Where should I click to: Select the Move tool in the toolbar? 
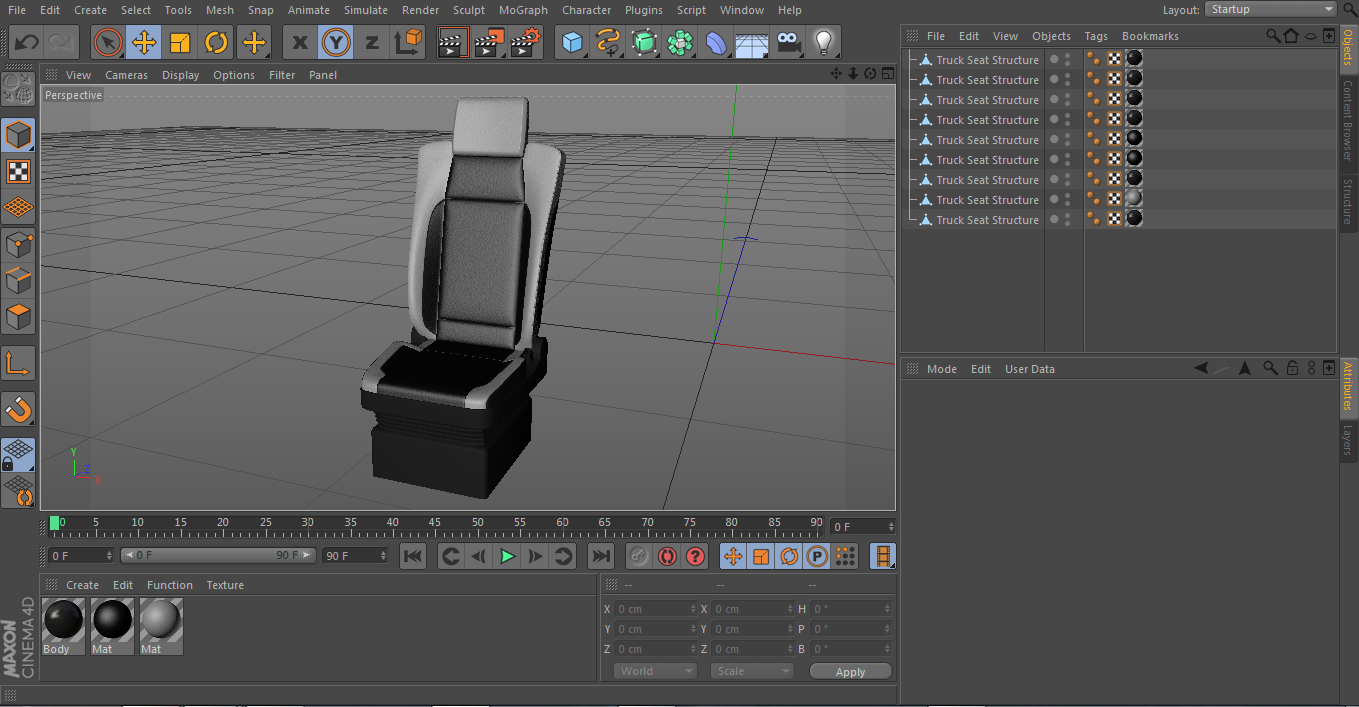tap(144, 43)
